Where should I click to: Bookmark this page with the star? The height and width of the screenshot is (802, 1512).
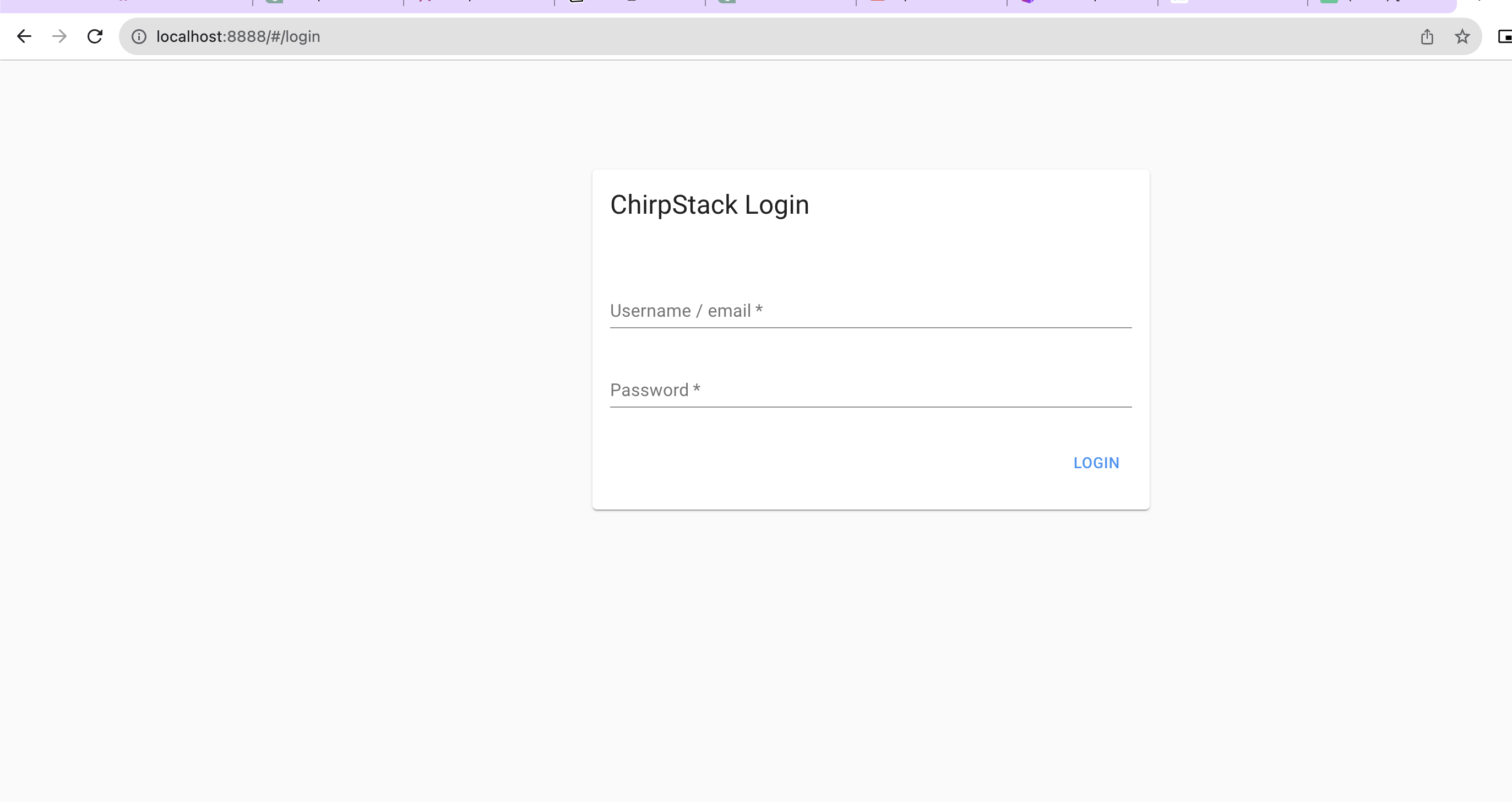point(1462,37)
